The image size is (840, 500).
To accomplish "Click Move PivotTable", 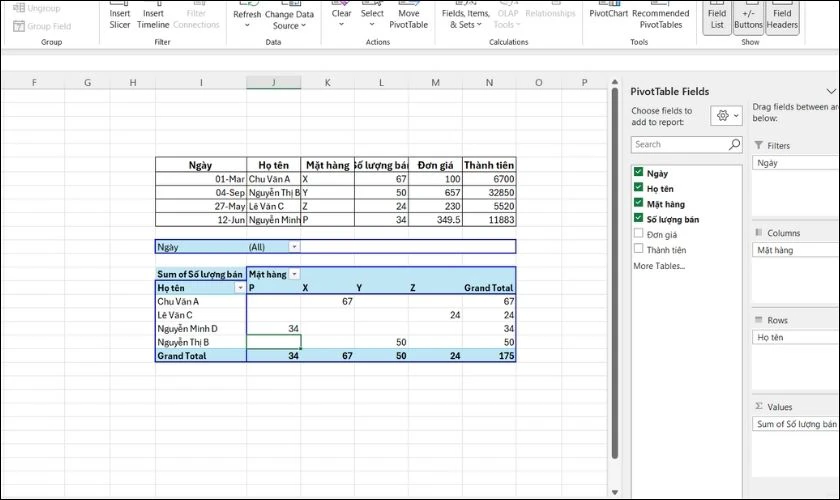I will pos(408,16).
